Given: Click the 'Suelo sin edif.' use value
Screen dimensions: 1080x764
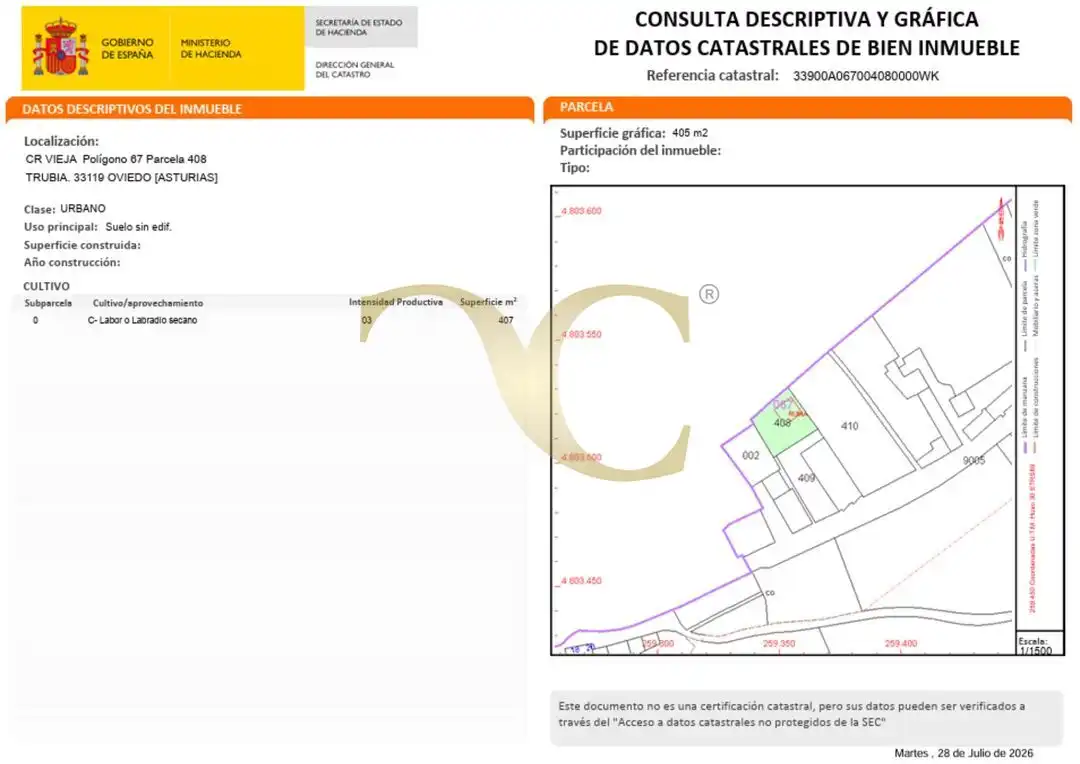Looking at the screenshot, I should tap(138, 227).
